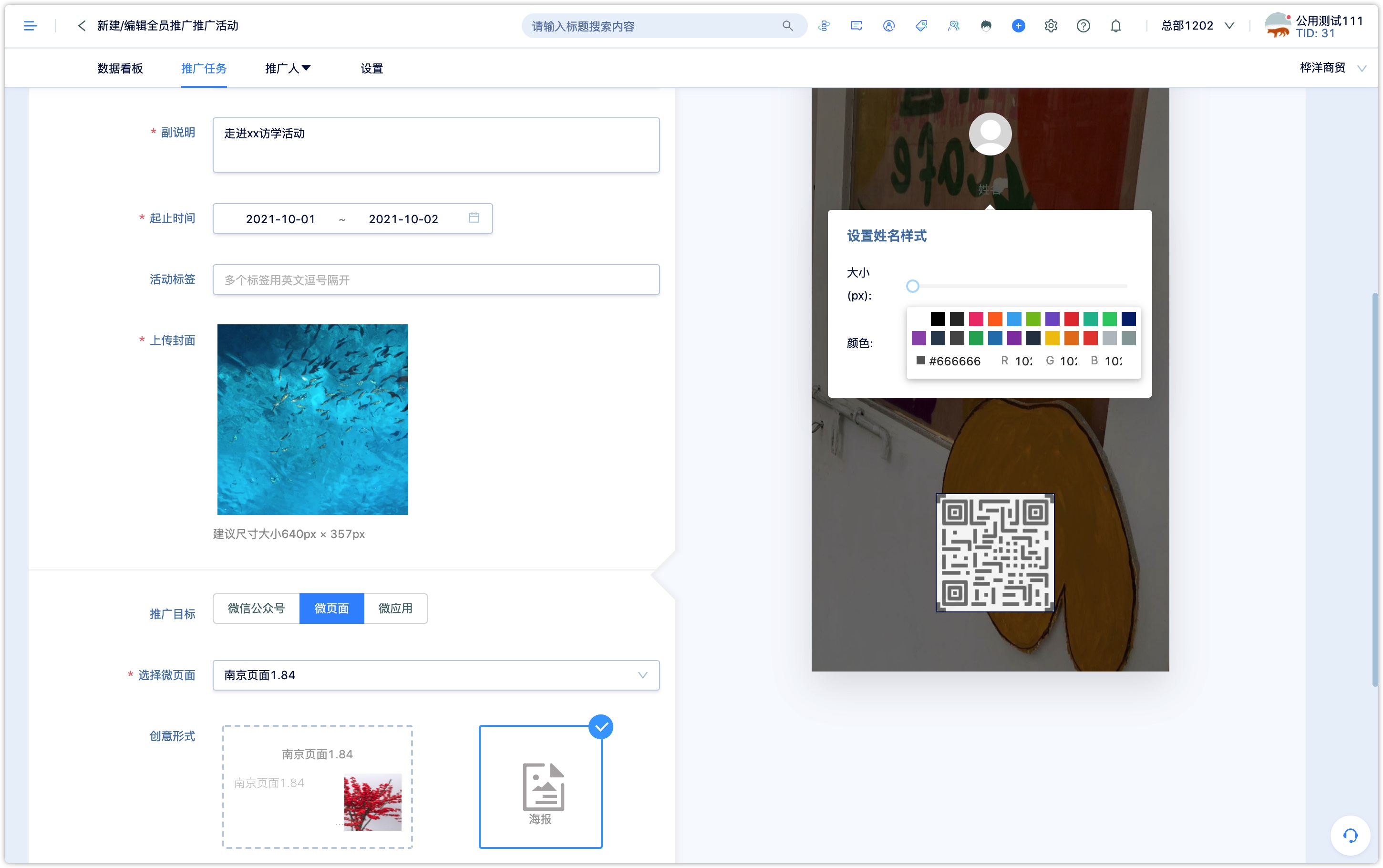Pick the pure black color swatch
1383x868 pixels.
click(938, 319)
